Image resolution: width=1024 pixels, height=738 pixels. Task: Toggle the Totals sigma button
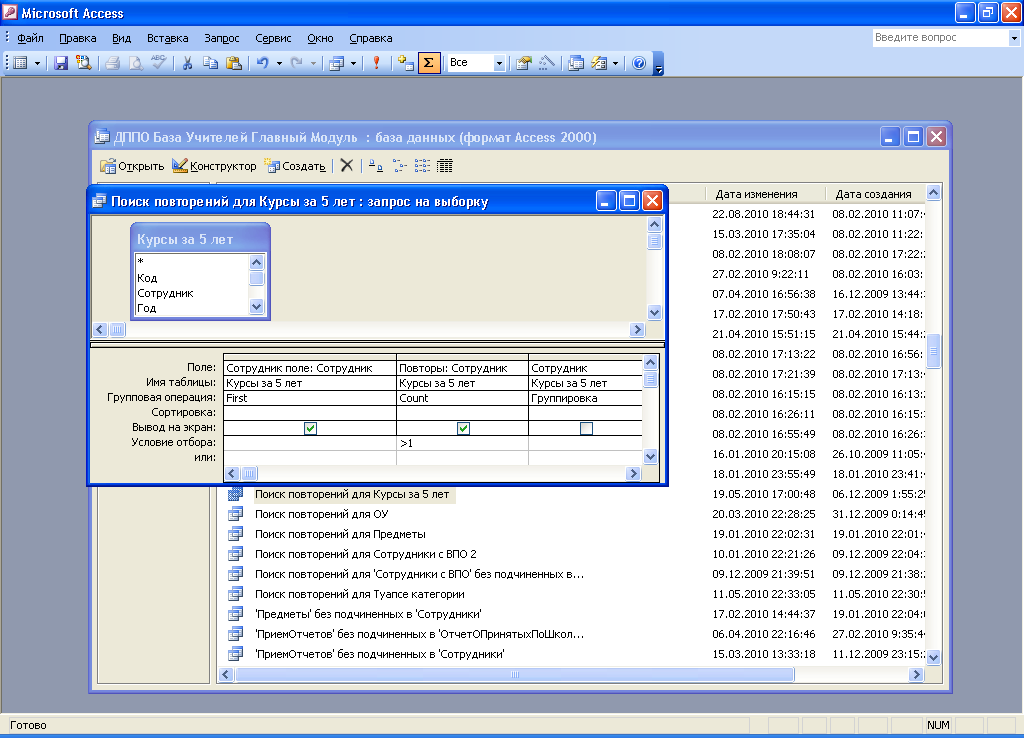click(428, 63)
